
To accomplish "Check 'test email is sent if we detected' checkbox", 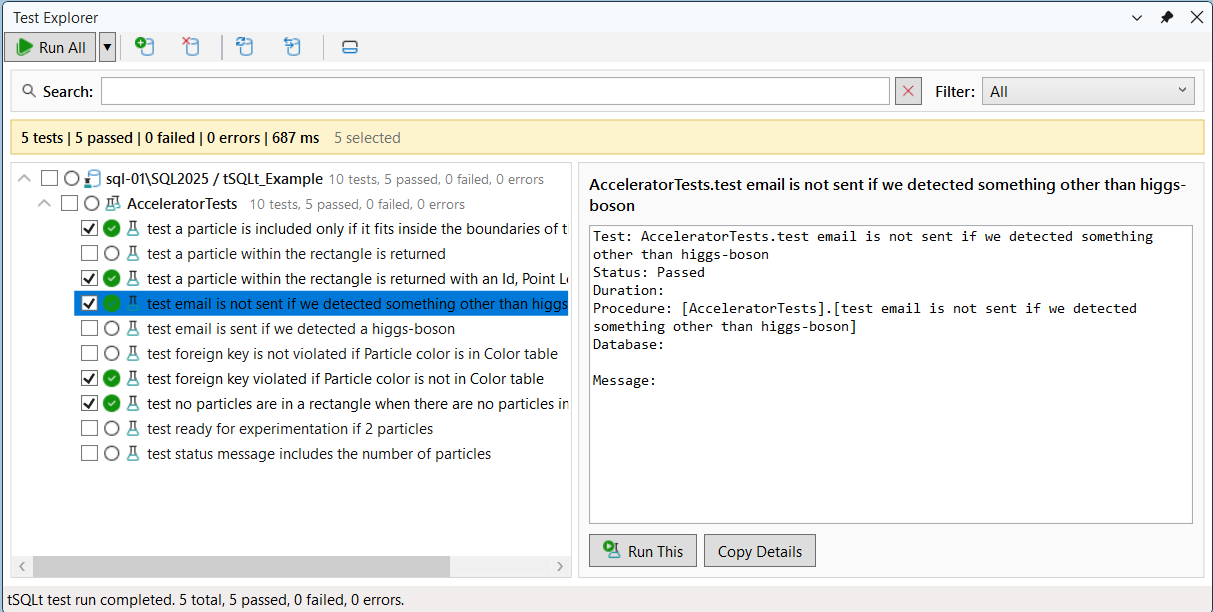I will (89, 329).
